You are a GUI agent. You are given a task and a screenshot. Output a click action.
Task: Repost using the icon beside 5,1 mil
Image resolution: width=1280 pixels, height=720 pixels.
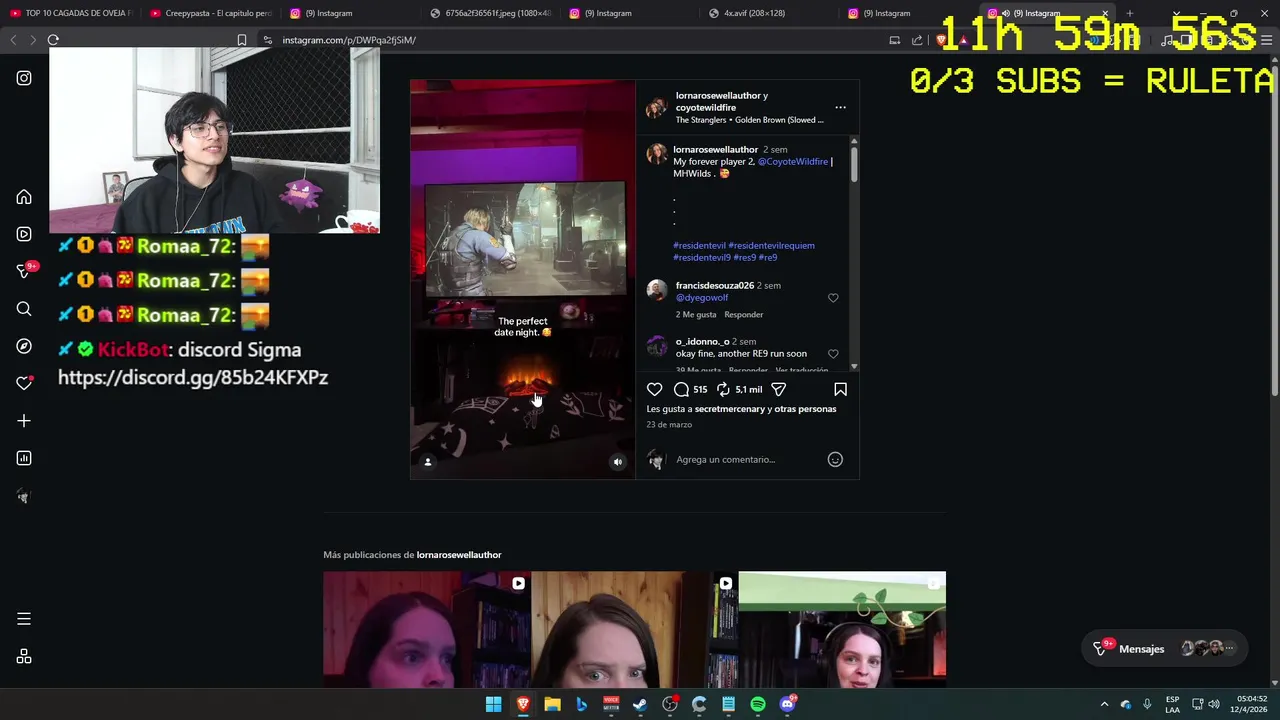(x=723, y=389)
